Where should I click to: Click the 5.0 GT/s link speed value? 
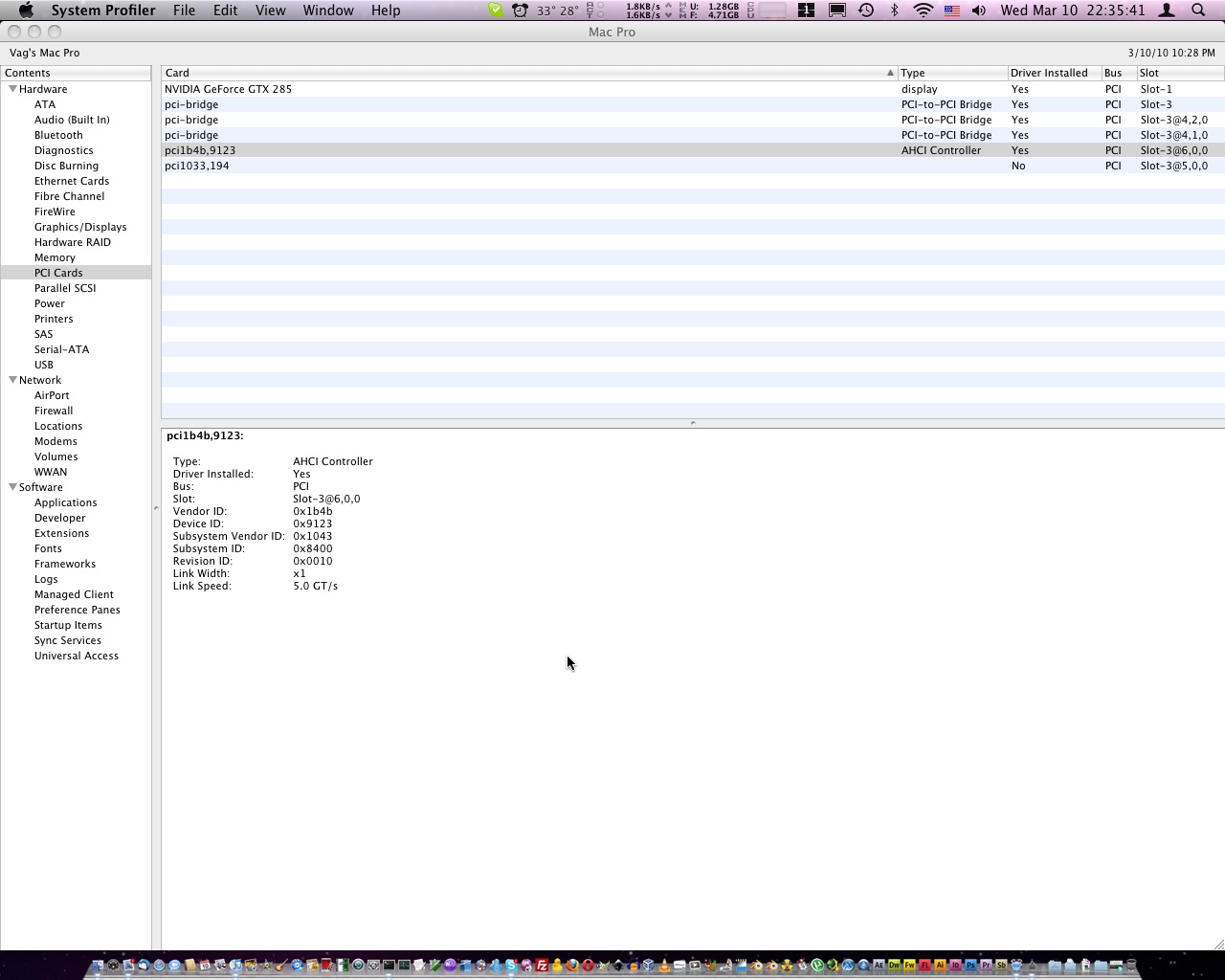tap(316, 586)
